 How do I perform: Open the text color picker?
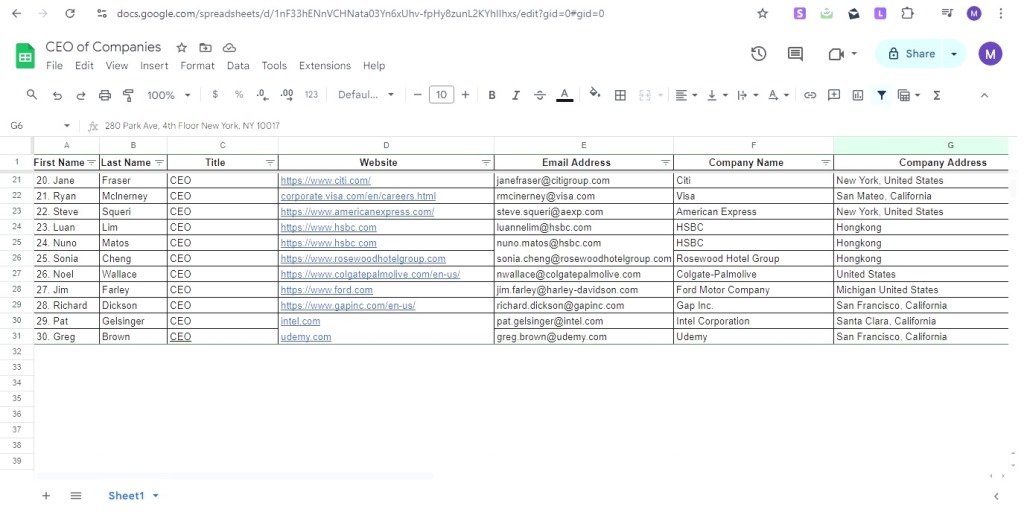pos(565,95)
